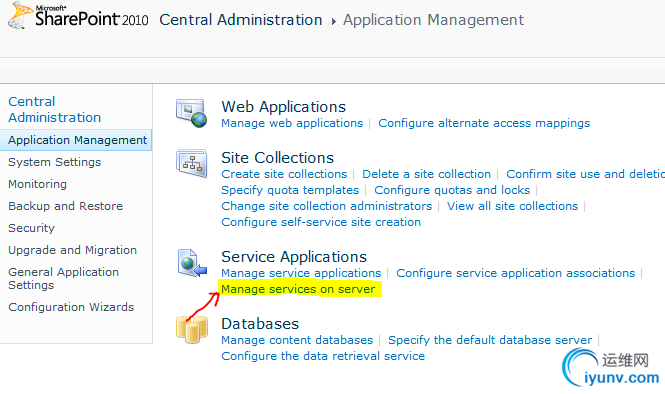665x394 pixels.
Task: Go to Monitoring section
Action: tap(37, 184)
